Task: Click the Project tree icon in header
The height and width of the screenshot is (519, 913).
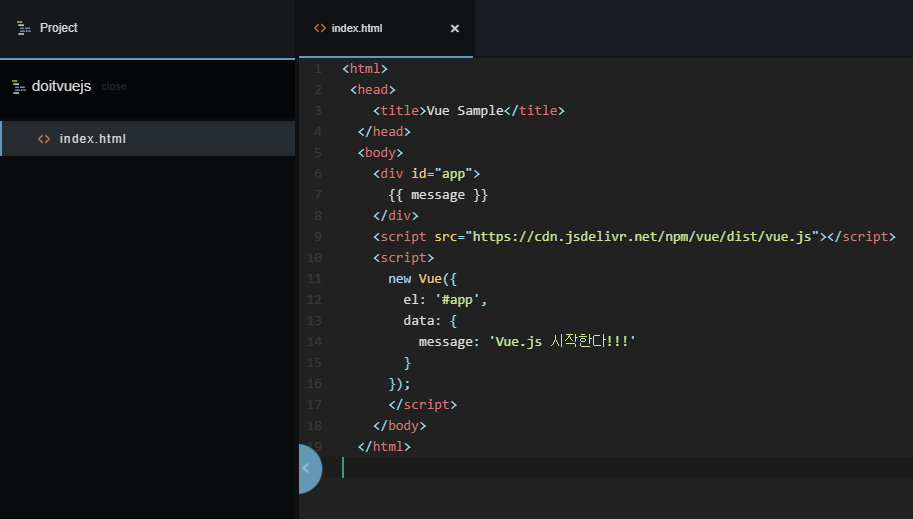Action: click(x=24, y=28)
